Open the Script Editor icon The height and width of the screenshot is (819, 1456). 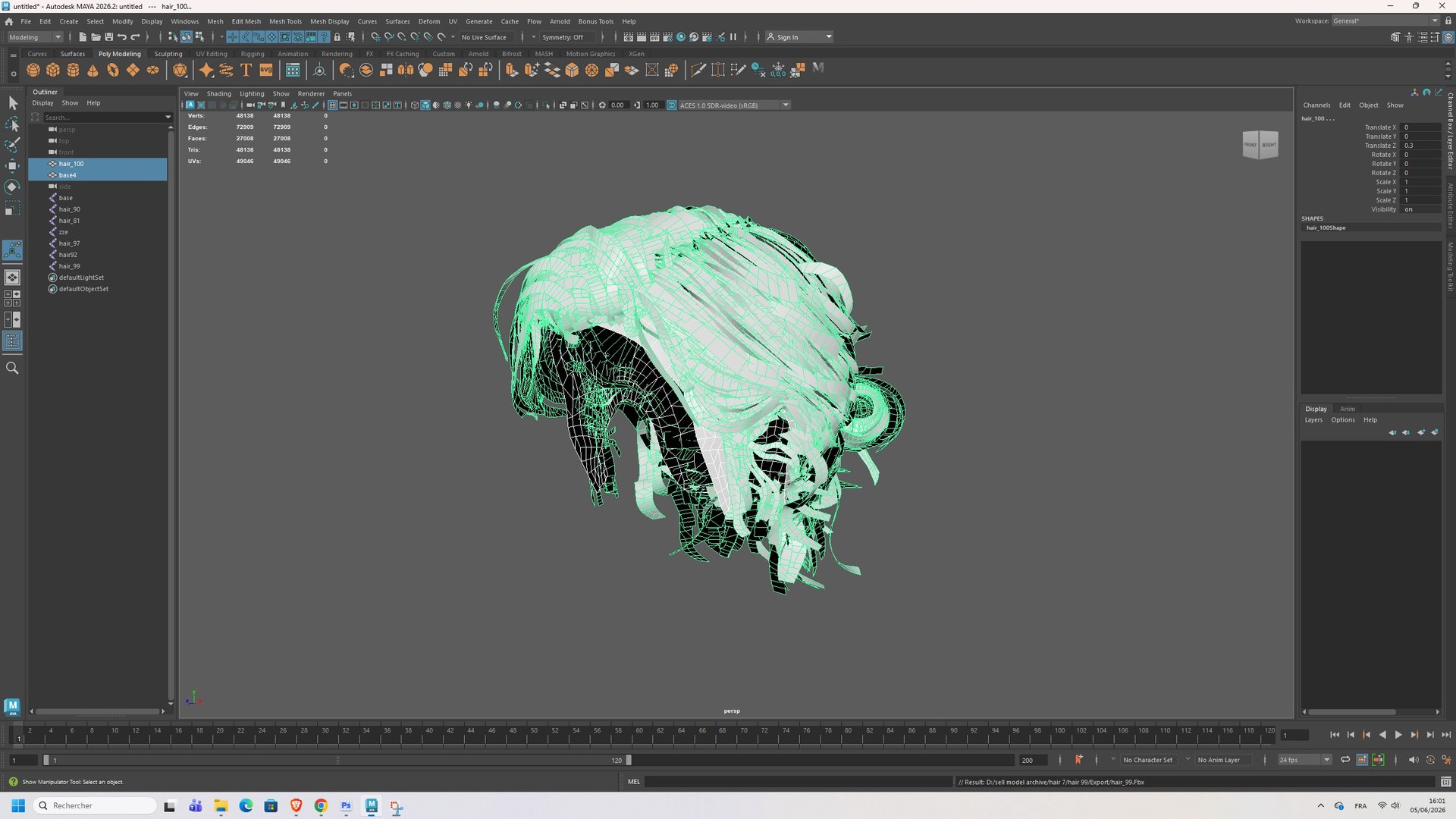(1445, 782)
